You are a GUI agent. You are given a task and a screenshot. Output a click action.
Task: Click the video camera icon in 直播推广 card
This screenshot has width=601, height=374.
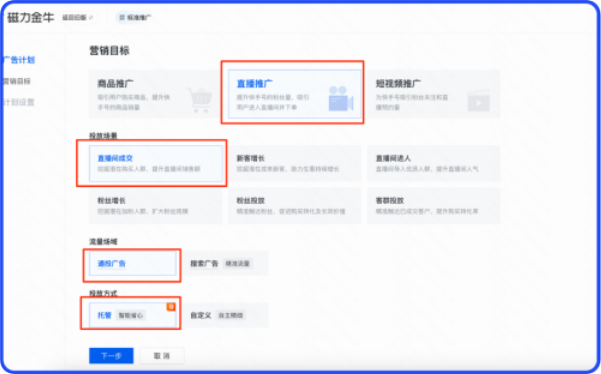tap(340, 99)
